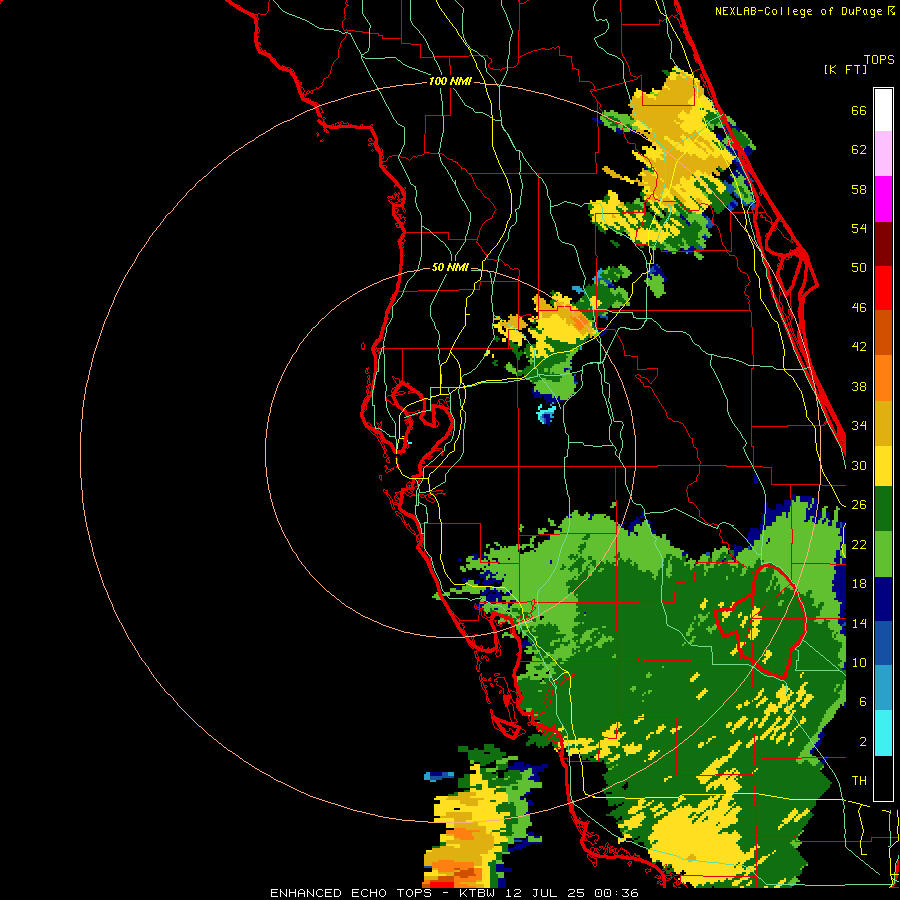This screenshot has height=900, width=900.
Task: Click the TOPS legend title
Action: point(879,60)
